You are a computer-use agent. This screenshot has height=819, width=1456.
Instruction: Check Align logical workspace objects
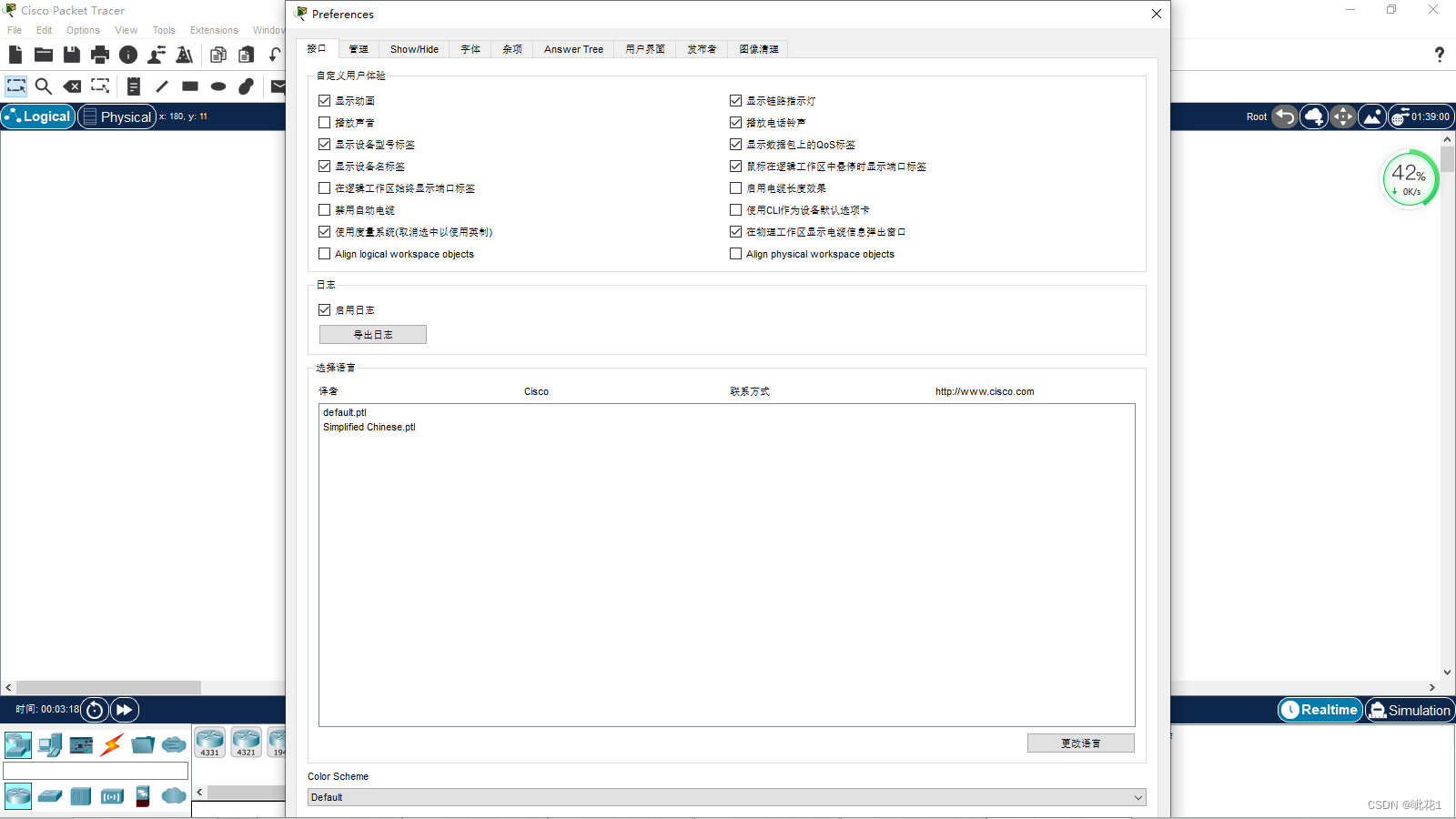[x=324, y=254]
